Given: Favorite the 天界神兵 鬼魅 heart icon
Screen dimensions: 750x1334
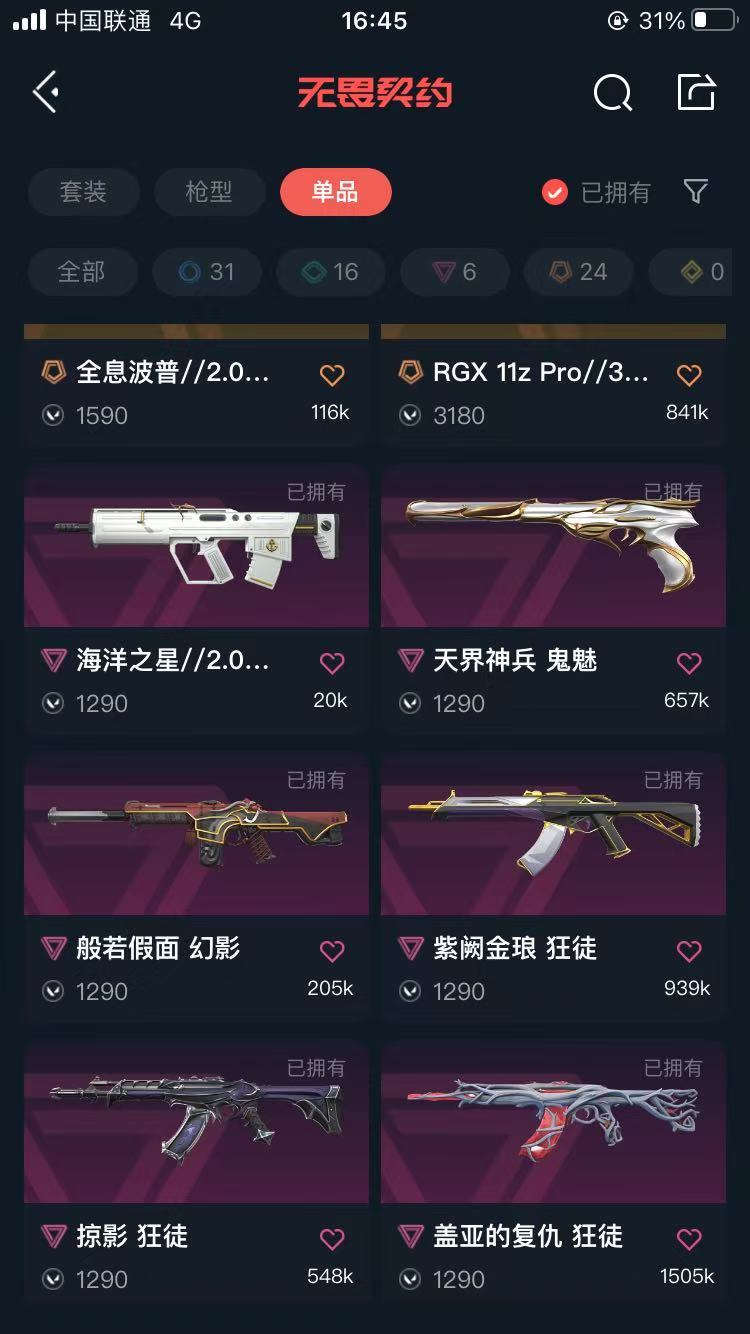Looking at the screenshot, I should (689, 663).
